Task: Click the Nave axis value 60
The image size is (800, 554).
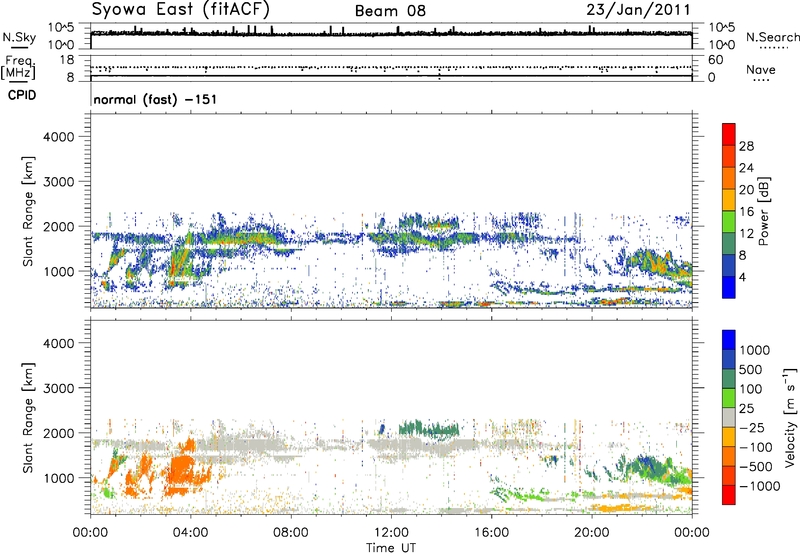Action: click(x=715, y=60)
